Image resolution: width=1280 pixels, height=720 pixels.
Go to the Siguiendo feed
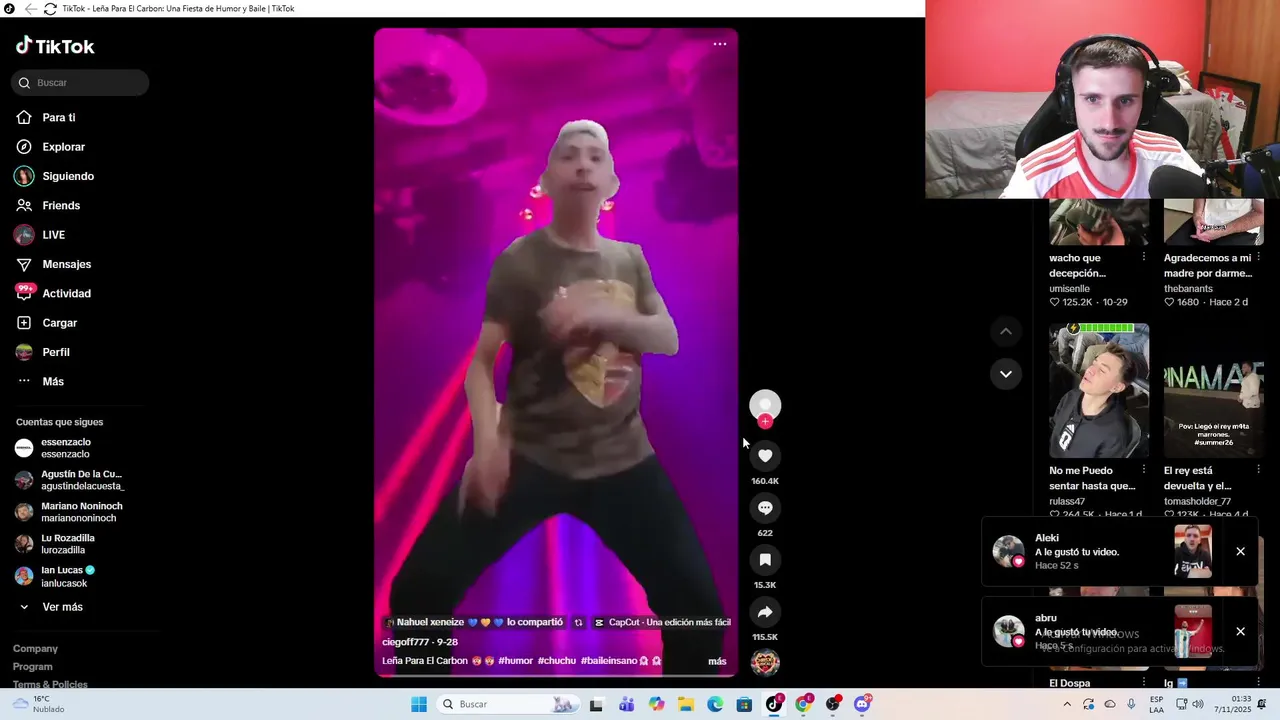tap(67, 176)
